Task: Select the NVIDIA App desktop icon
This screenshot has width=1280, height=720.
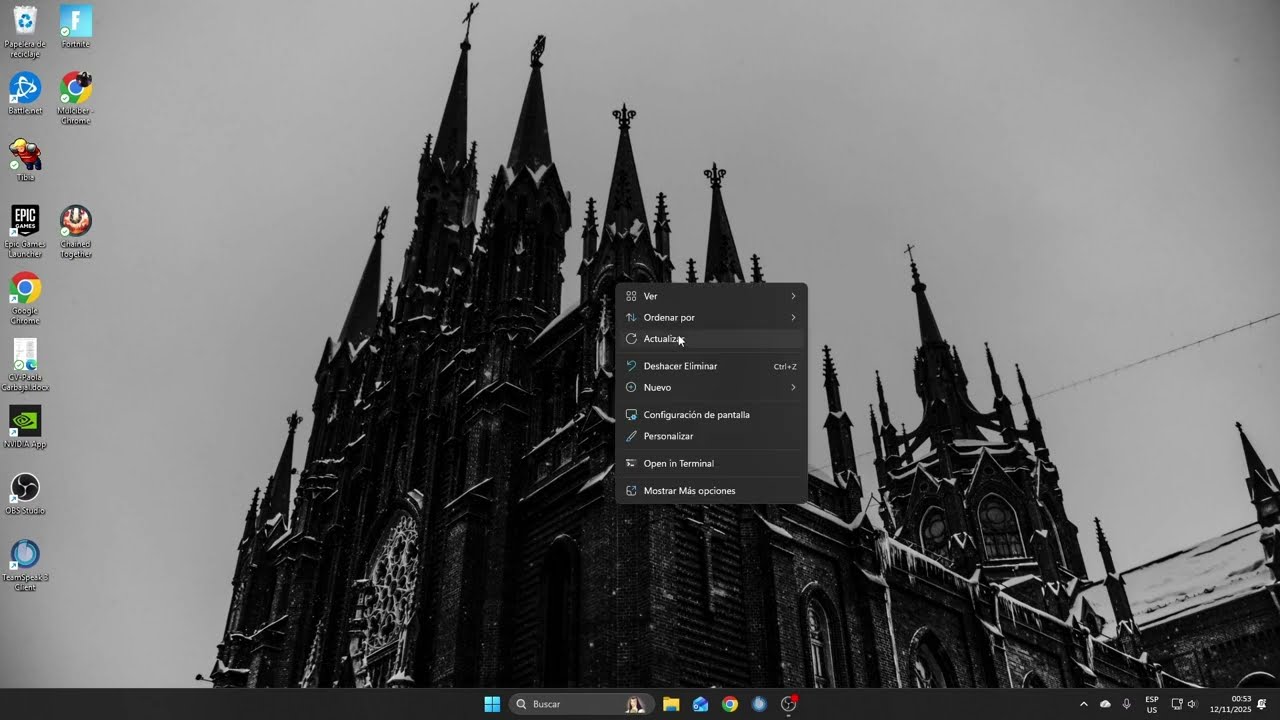Action: [25, 427]
